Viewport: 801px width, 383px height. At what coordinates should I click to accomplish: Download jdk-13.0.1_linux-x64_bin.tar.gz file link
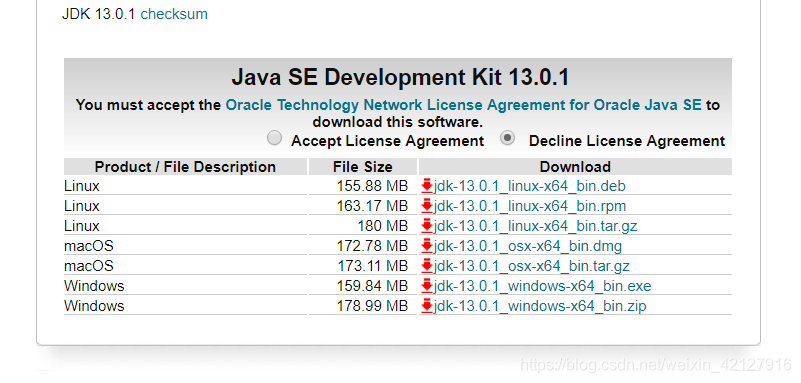tap(535, 226)
